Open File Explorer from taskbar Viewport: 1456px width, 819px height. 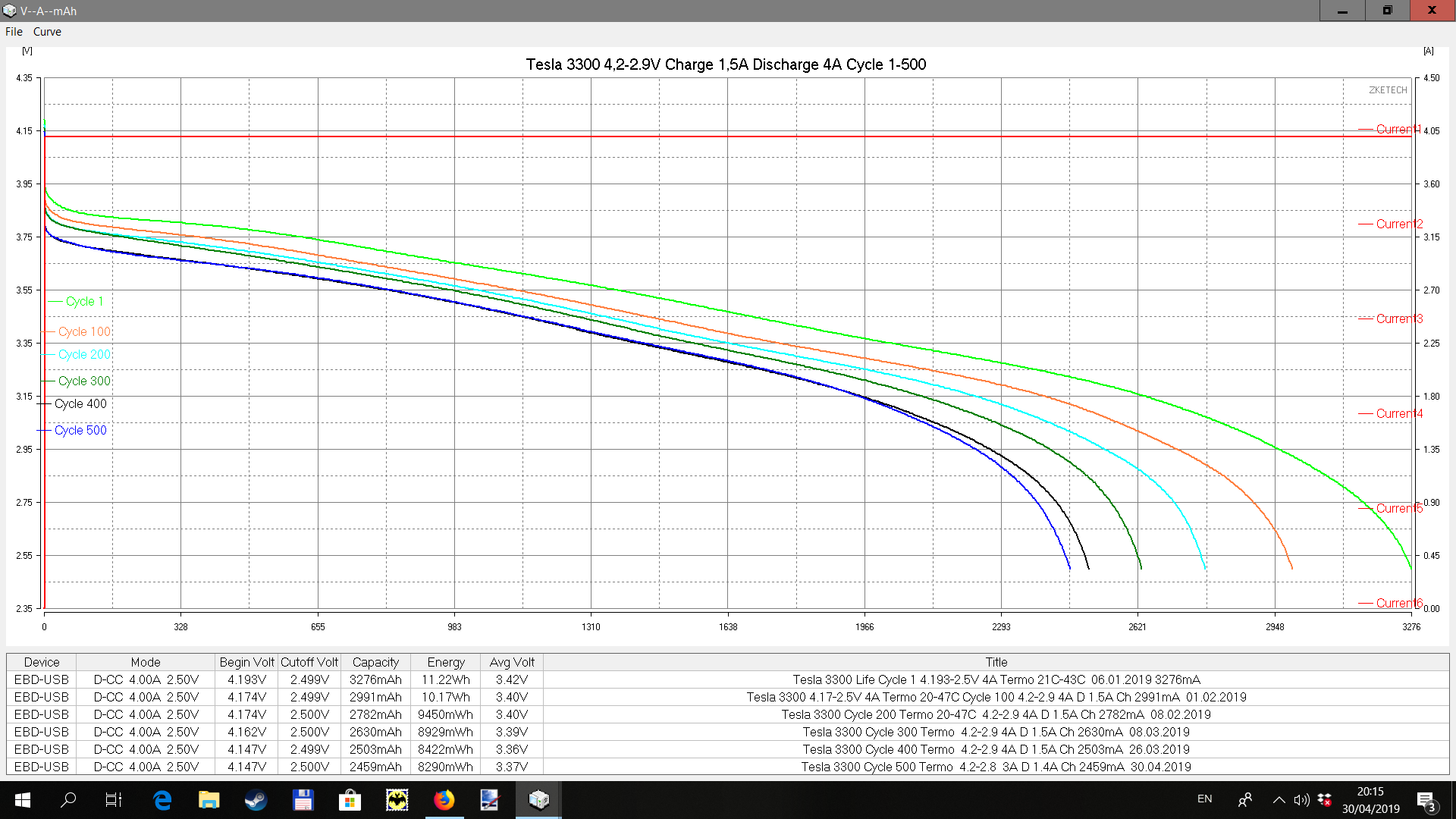pos(209,800)
